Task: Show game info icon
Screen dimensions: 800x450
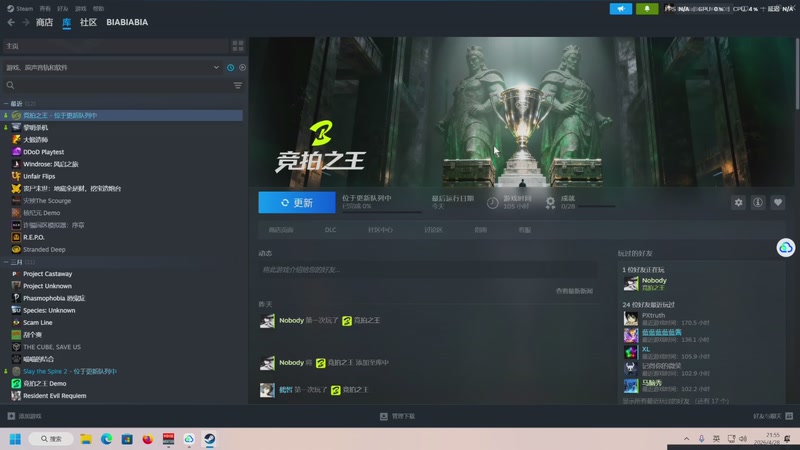Action: [758, 203]
